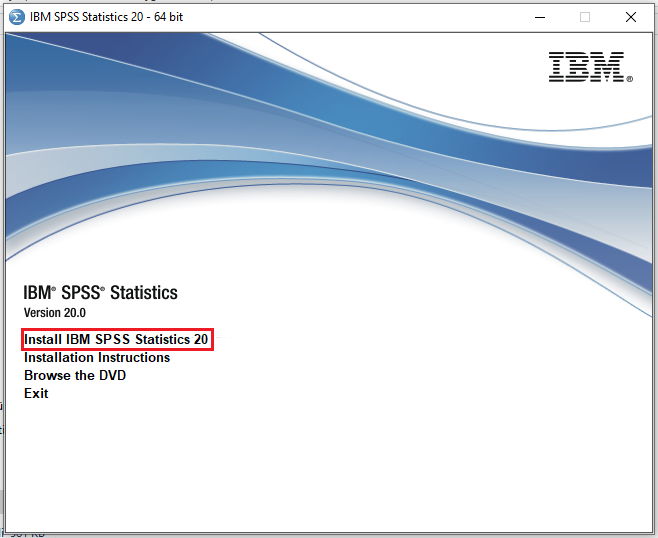658x538 pixels.
Task: Click the IBM SPSS Statistics heading
Action: point(100,293)
